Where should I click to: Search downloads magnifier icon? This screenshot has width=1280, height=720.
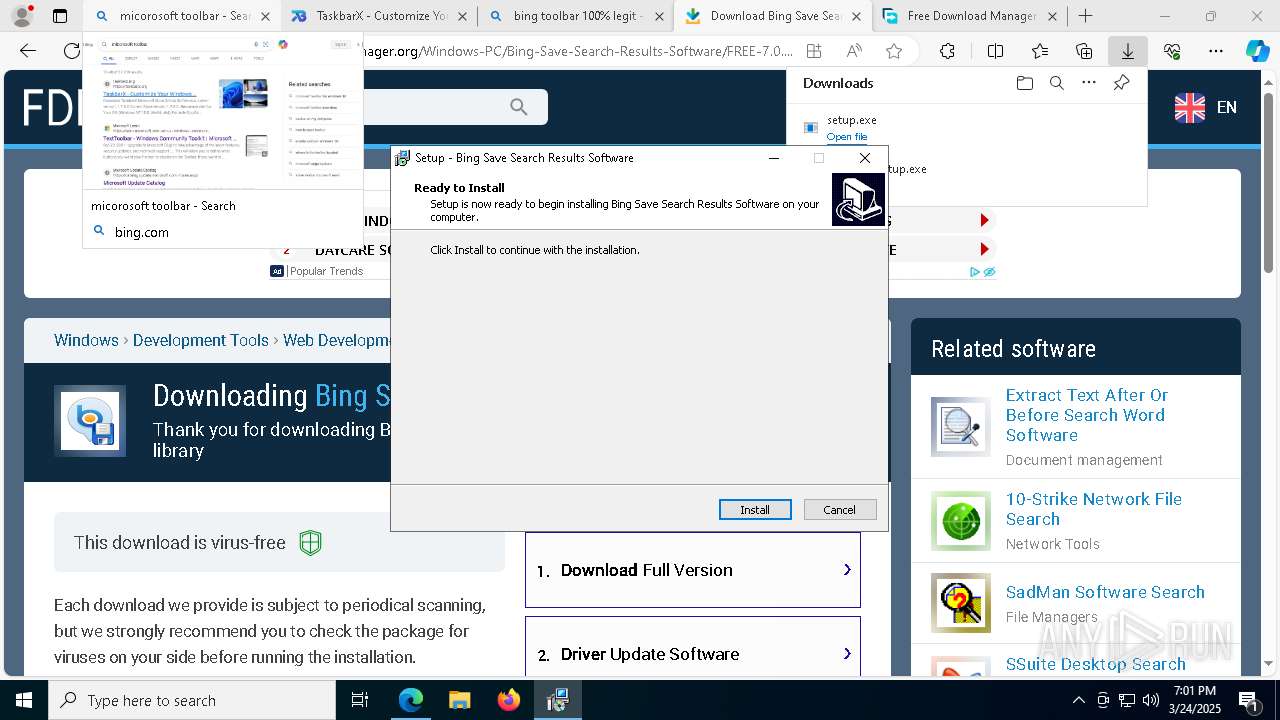(x=1056, y=83)
